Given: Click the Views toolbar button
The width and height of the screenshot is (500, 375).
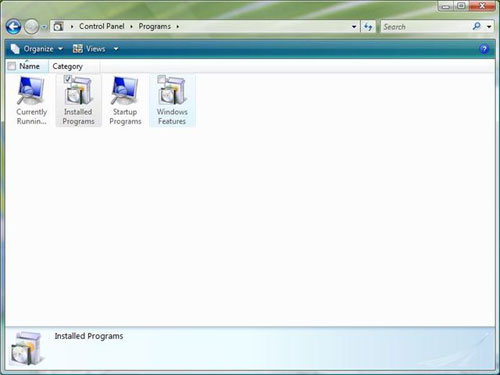Looking at the screenshot, I should click(x=89, y=49).
